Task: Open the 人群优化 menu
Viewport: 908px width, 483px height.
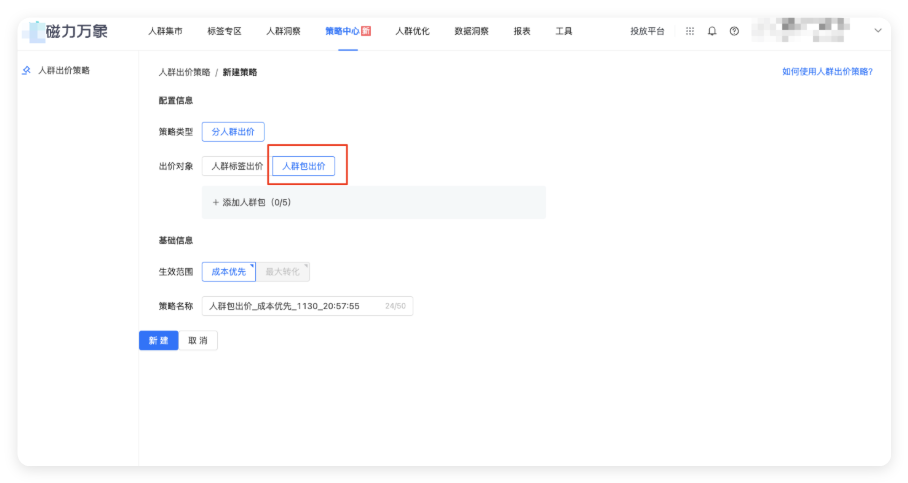Action: click(x=412, y=31)
